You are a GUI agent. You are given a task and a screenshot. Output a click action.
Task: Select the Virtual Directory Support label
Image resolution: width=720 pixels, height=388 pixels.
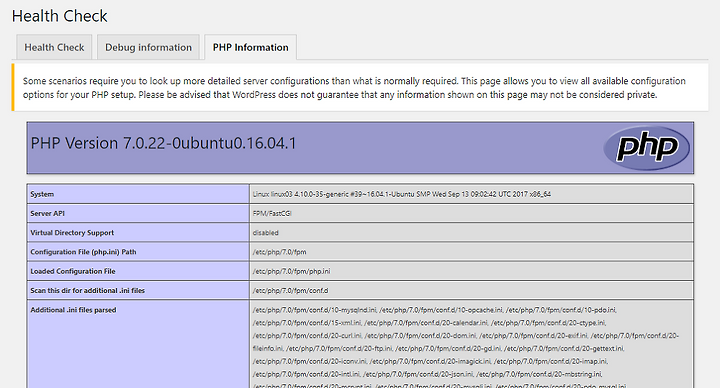tap(72, 233)
